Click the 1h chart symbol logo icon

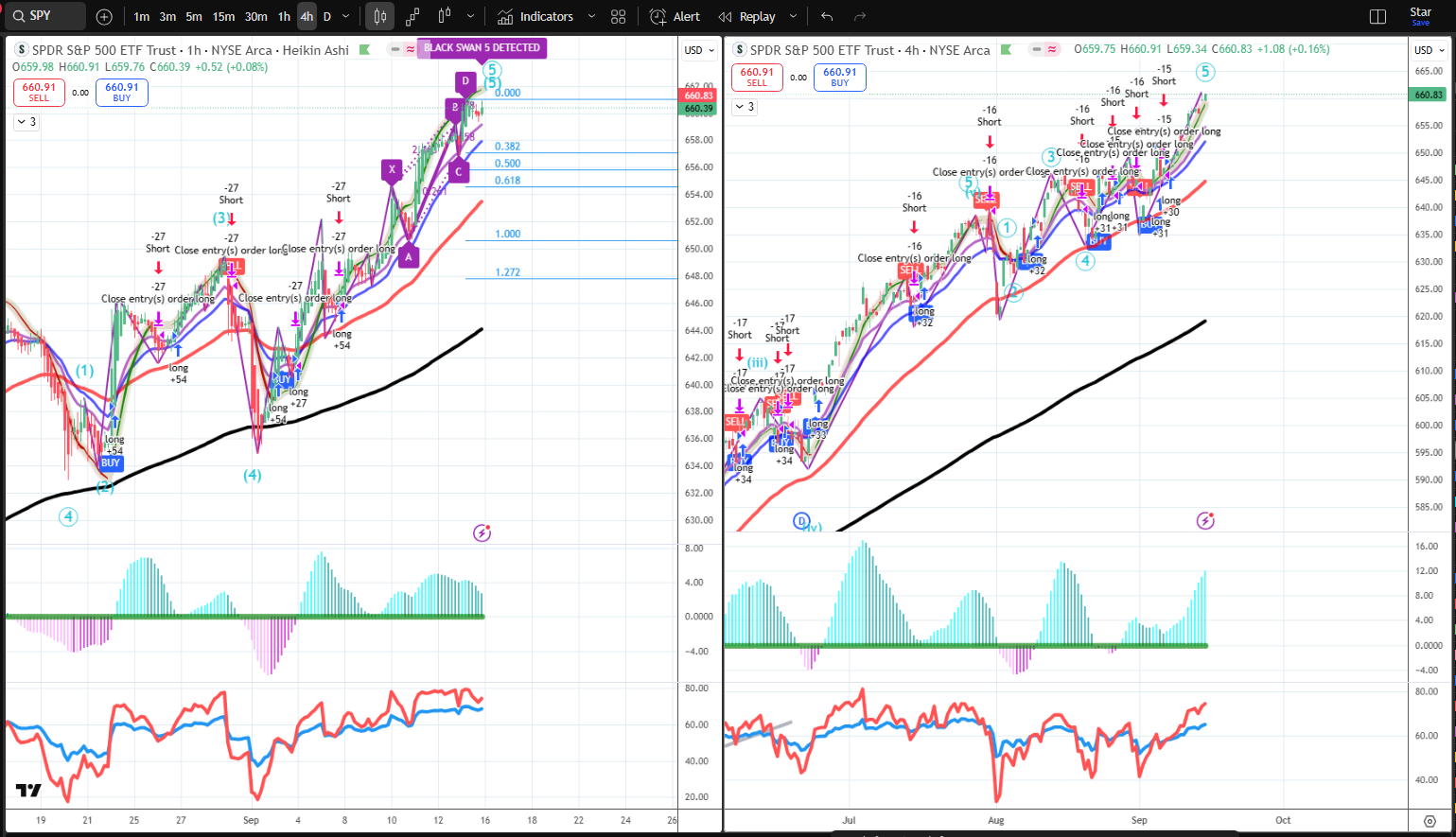pyautogui.click(x=22, y=50)
